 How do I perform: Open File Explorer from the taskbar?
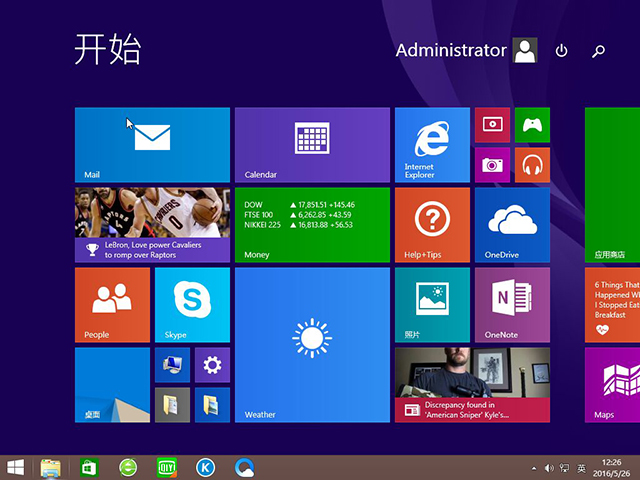pos(51,468)
